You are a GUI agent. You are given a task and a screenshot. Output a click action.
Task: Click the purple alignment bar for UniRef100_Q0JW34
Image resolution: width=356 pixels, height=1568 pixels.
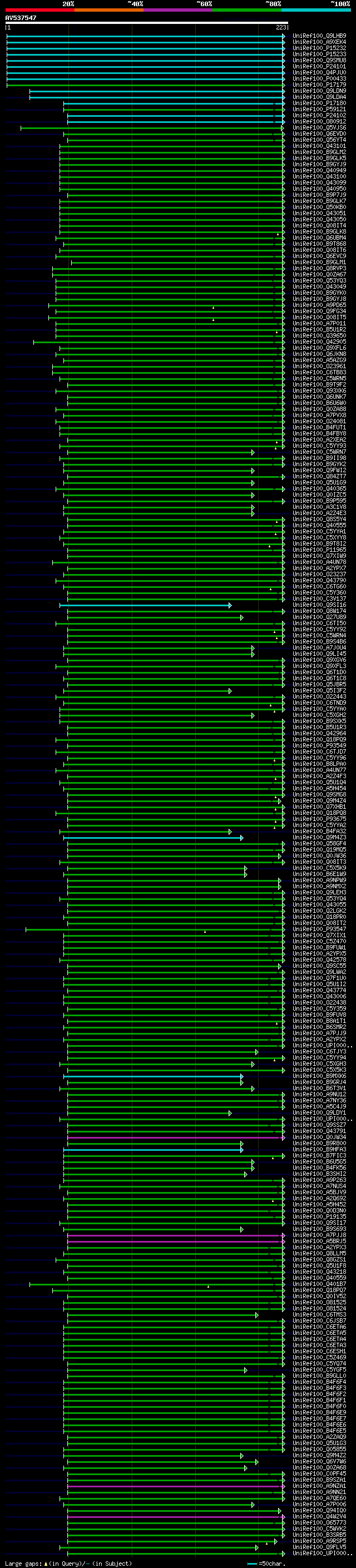click(x=176, y=1137)
